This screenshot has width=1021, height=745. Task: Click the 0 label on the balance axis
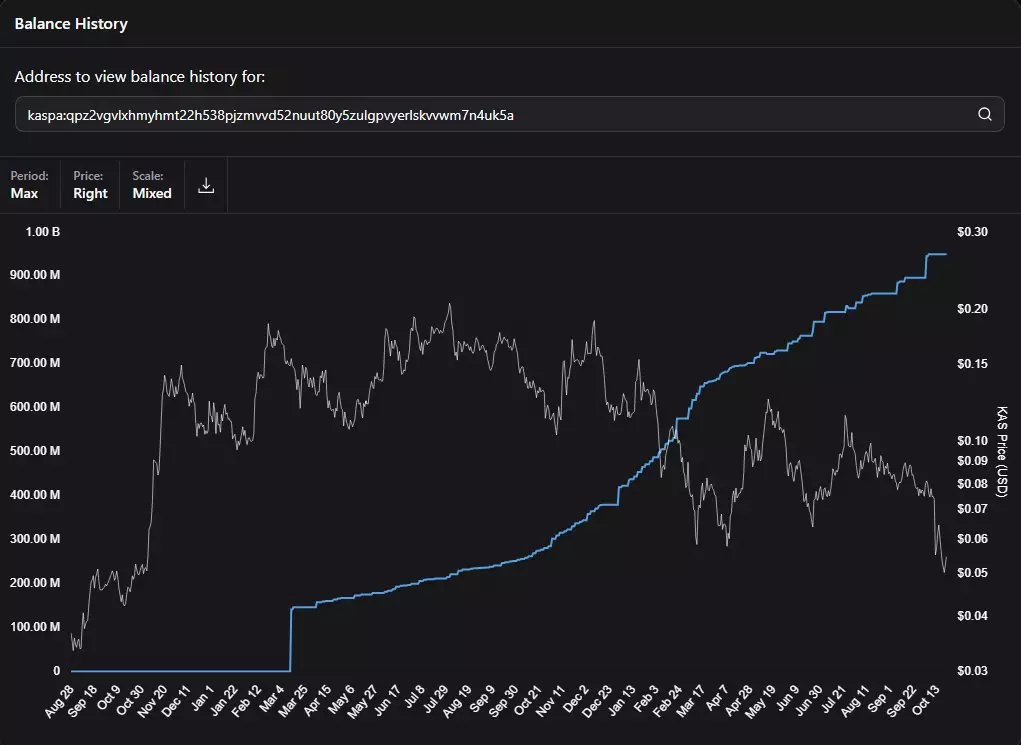point(57,671)
